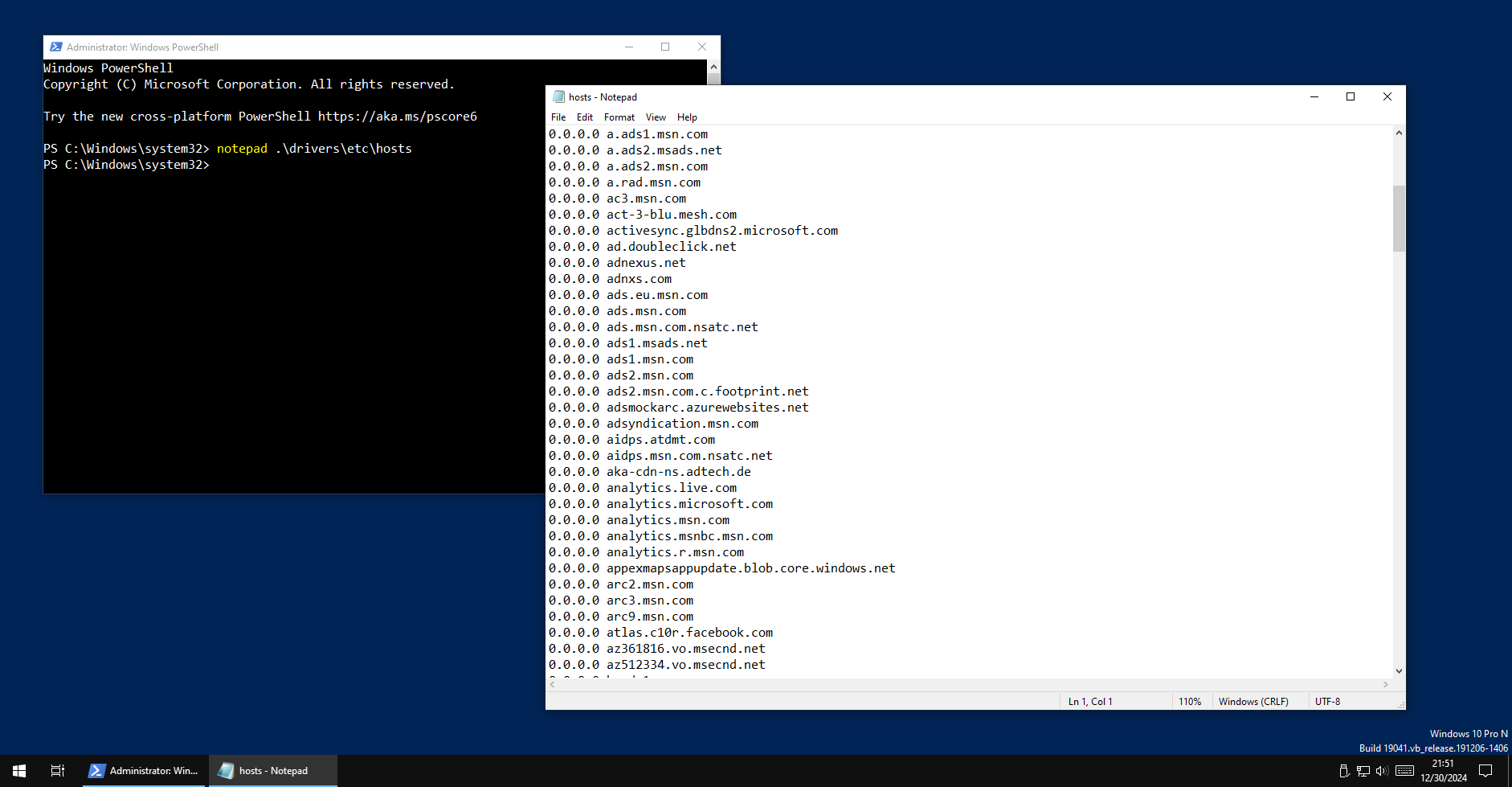Open Notepad Help menu
The height and width of the screenshot is (787, 1512).
tap(687, 117)
